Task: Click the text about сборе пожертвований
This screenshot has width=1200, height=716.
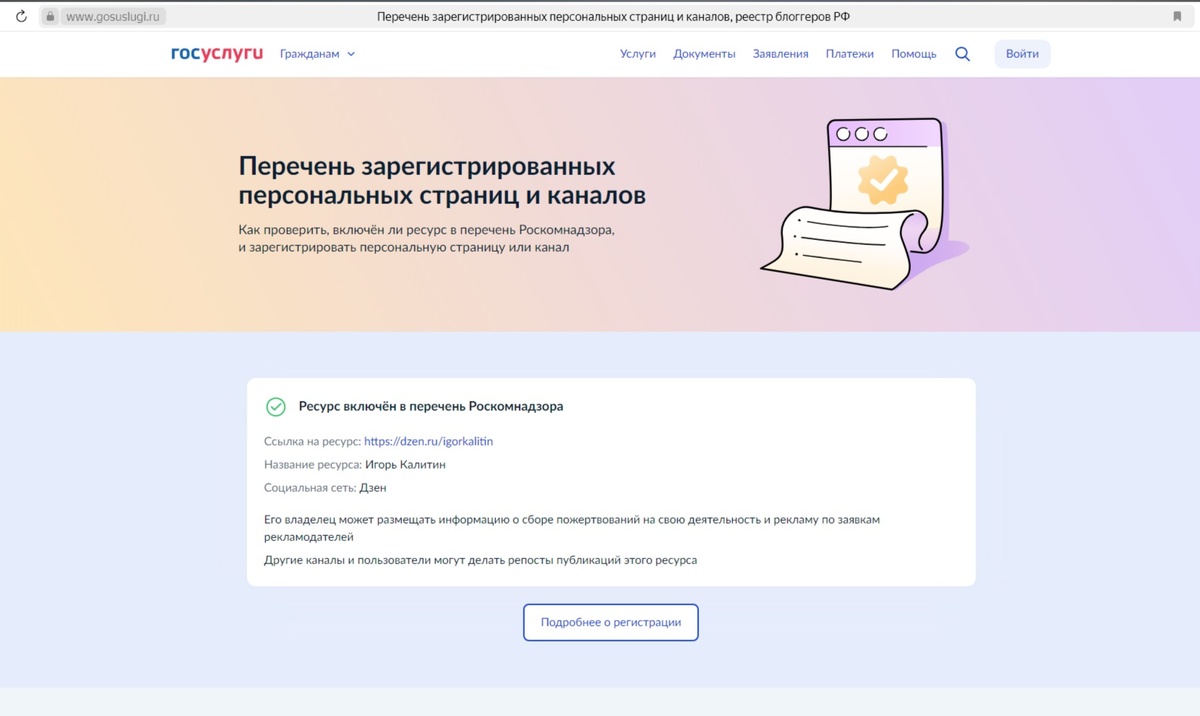Action: (x=572, y=528)
